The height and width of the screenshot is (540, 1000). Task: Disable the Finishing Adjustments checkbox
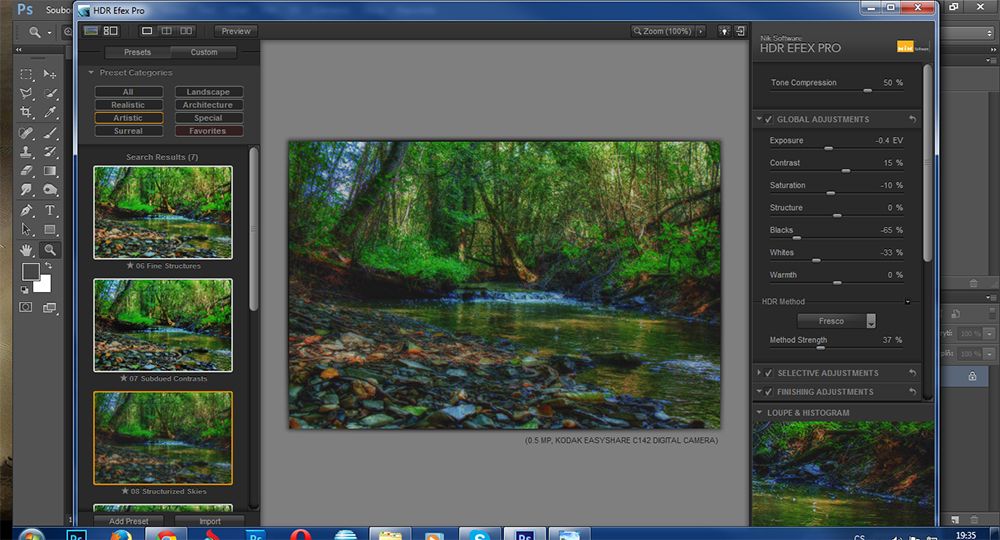[x=769, y=392]
